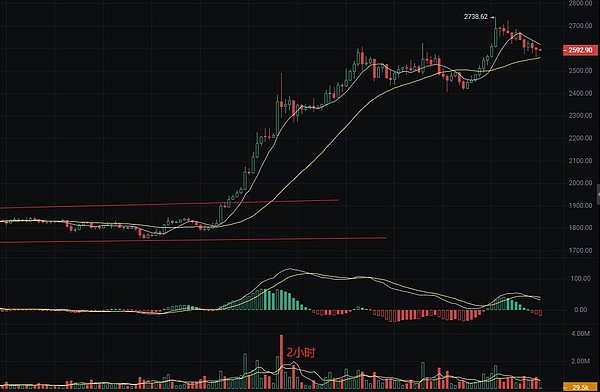Click the 2100.00 price axis label
The width and height of the screenshot is (600, 392).
pos(580,161)
